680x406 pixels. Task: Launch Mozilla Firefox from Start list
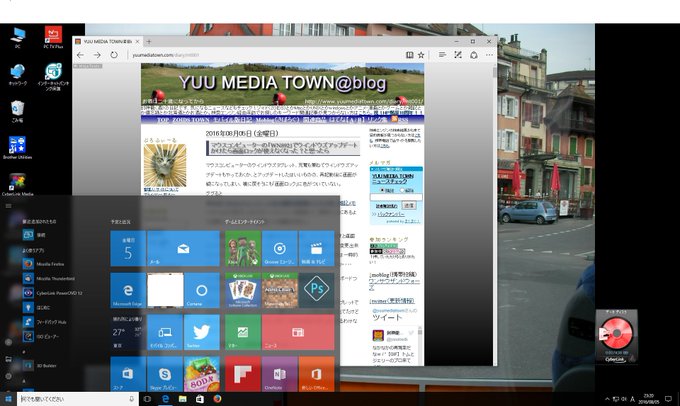coord(43,264)
